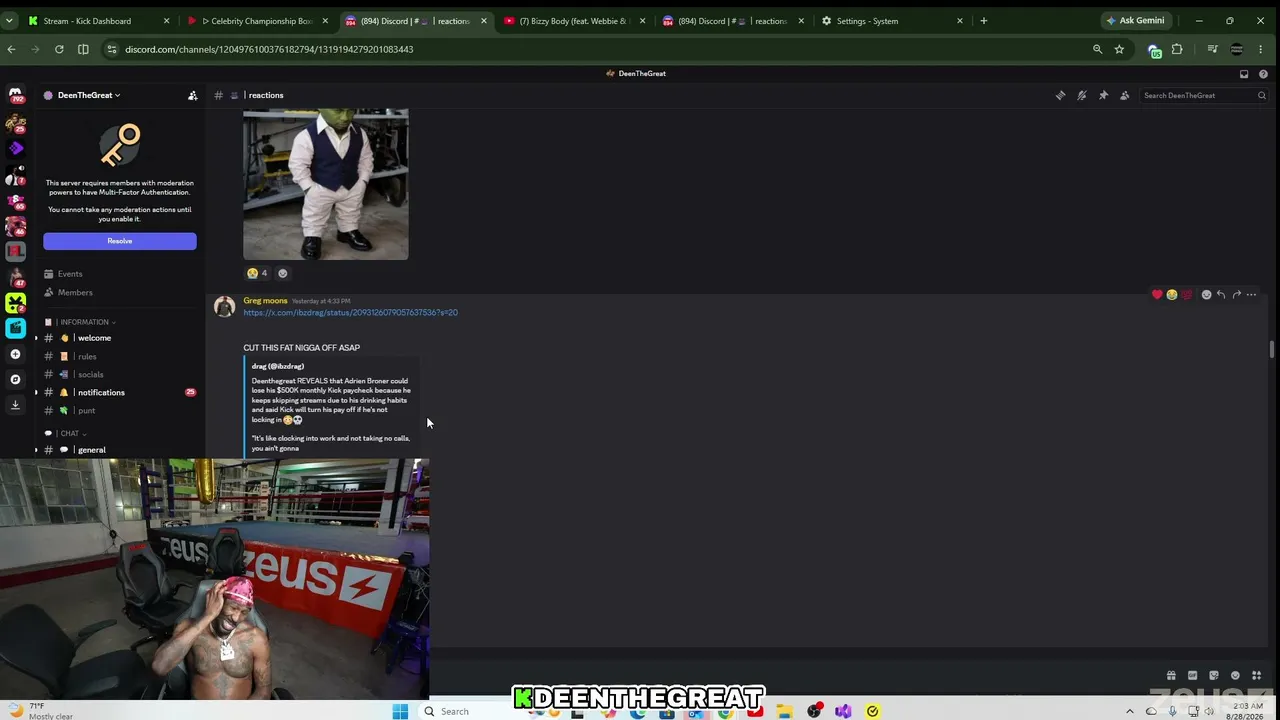The height and width of the screenshot is (720, 1280).
Task: Open Greg moons avatar profile
Action: click(x=224, y=307)
